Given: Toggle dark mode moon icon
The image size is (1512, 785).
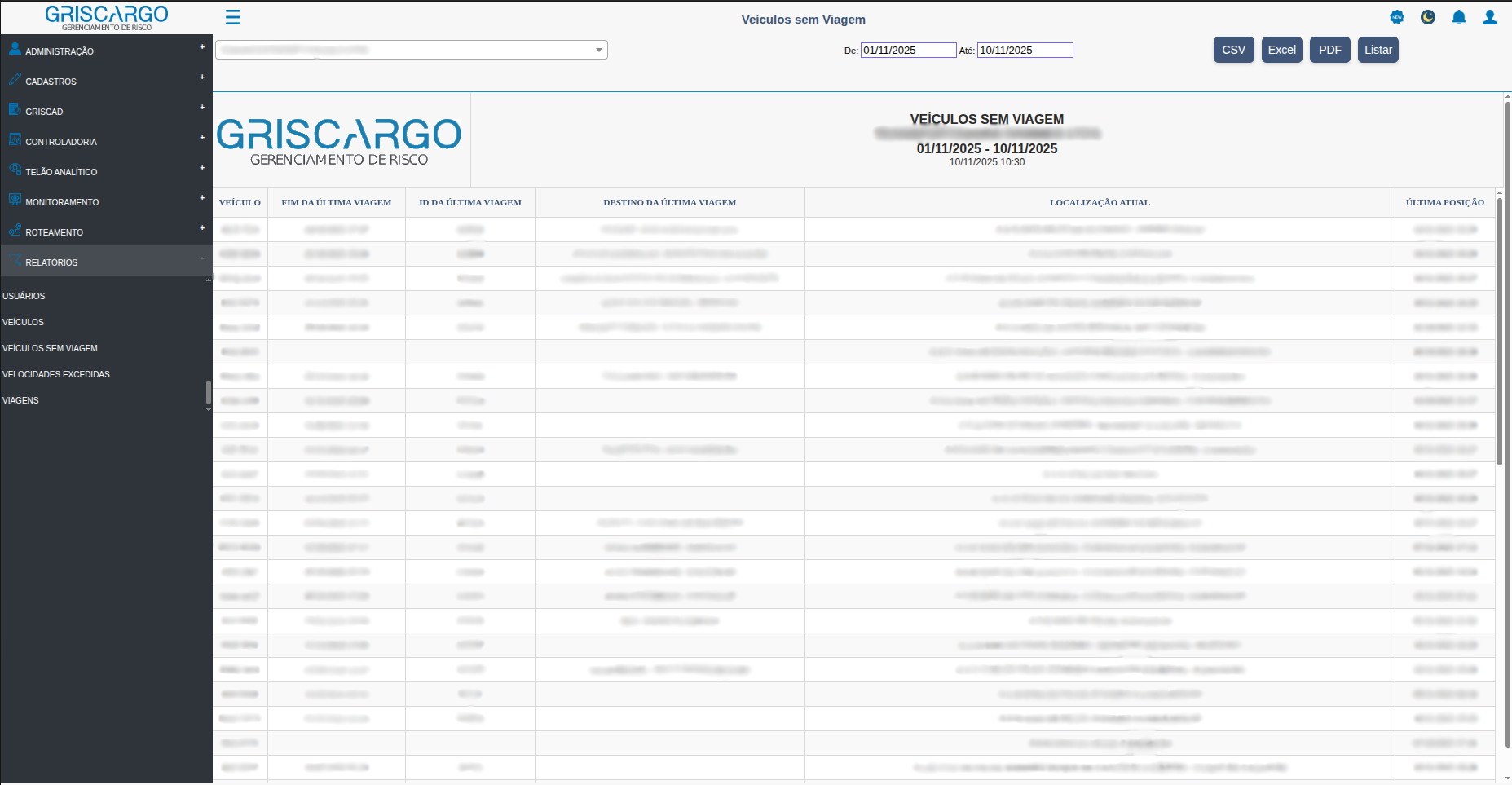Looking at the screenshot, I should tap(1427, 17).
